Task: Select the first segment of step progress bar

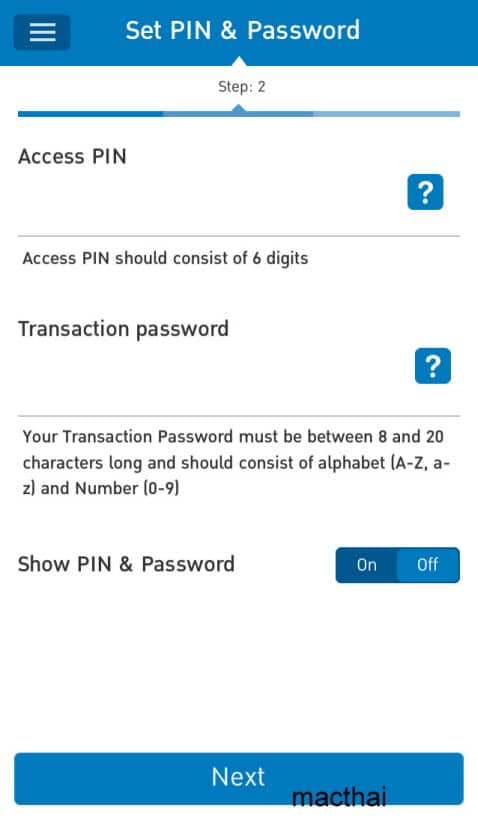Action: (90, 113)
